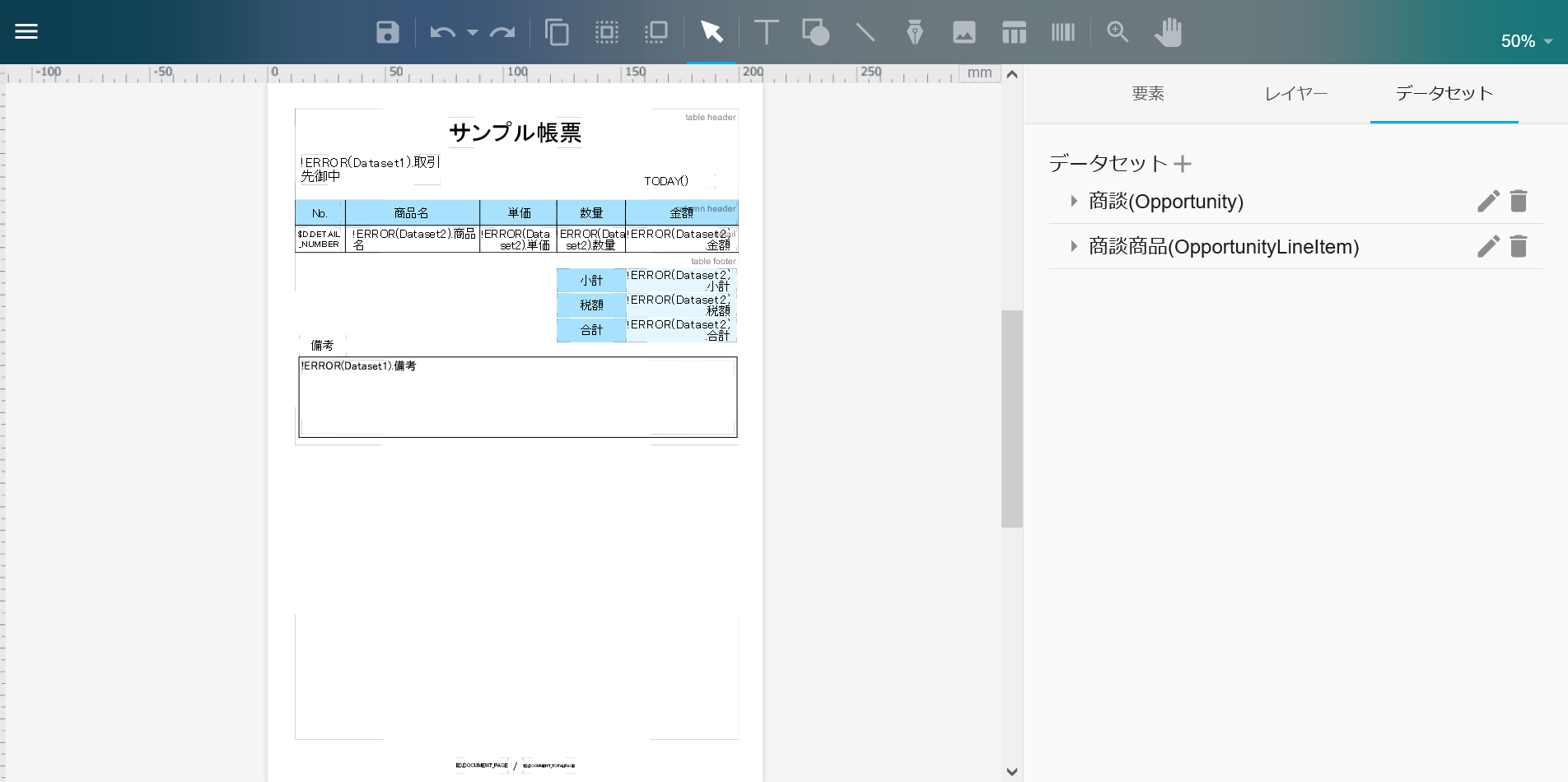Click the undo arrow icon
1568x782 pixels.
[442, 33]
